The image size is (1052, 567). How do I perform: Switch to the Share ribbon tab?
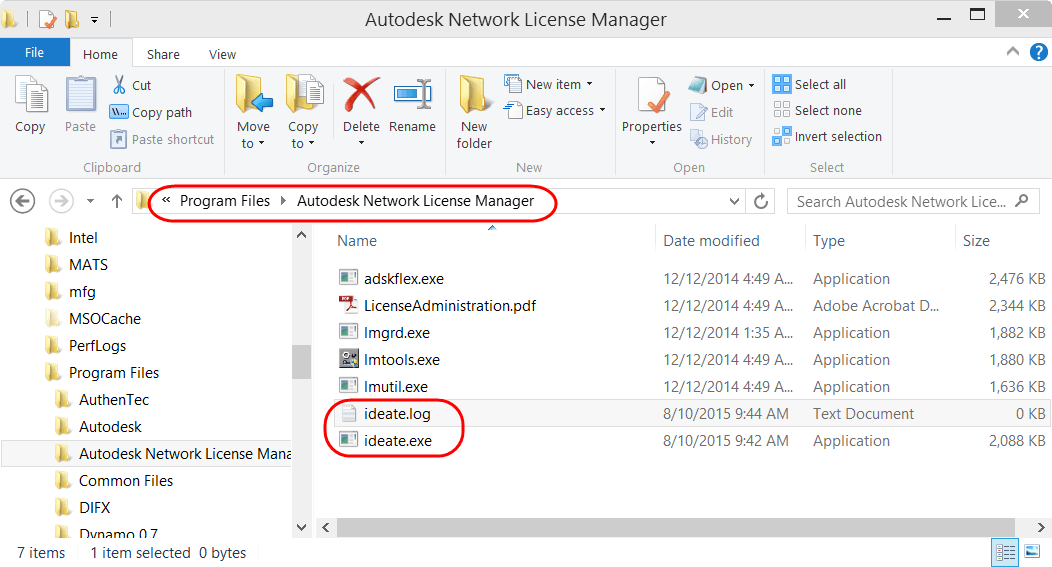pyautogui.click(x=163, y=54)
